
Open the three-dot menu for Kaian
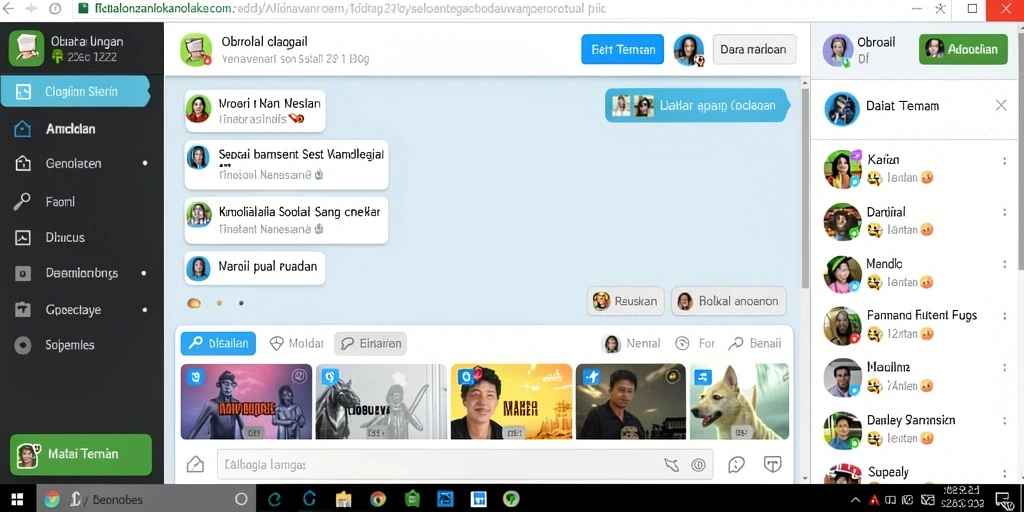(1004, 161)
